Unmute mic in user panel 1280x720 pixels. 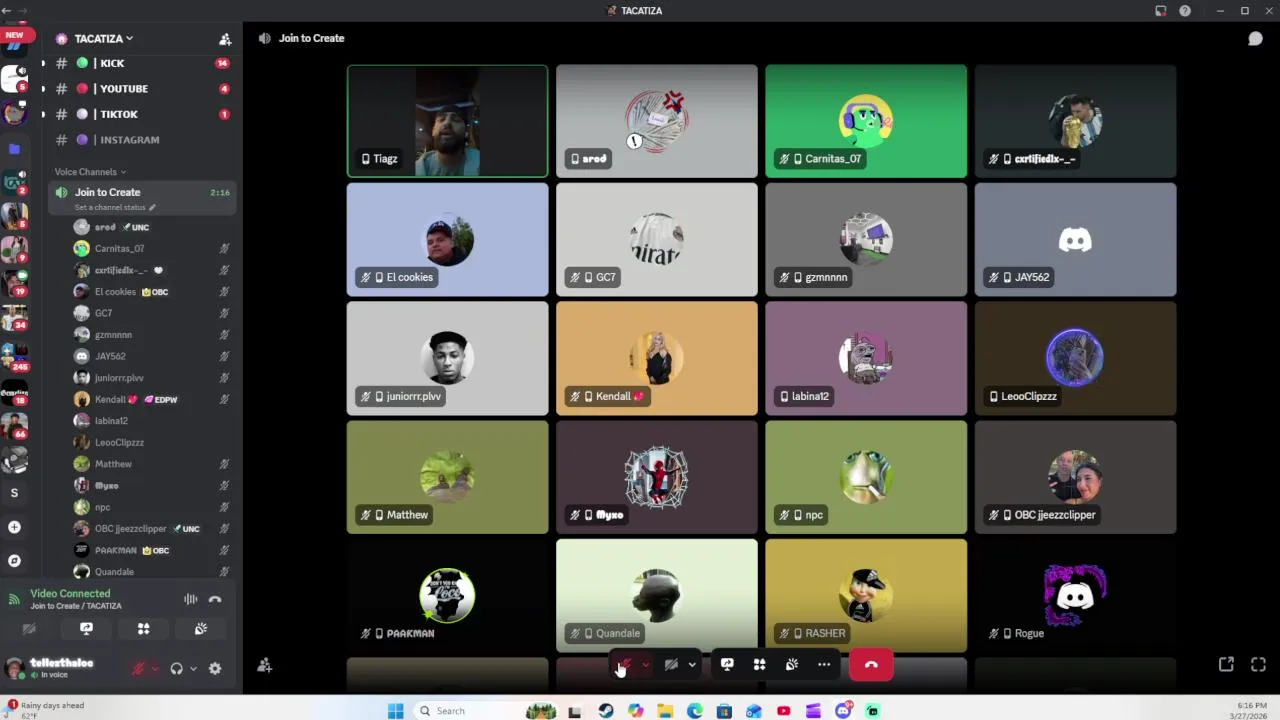point(138,669)
